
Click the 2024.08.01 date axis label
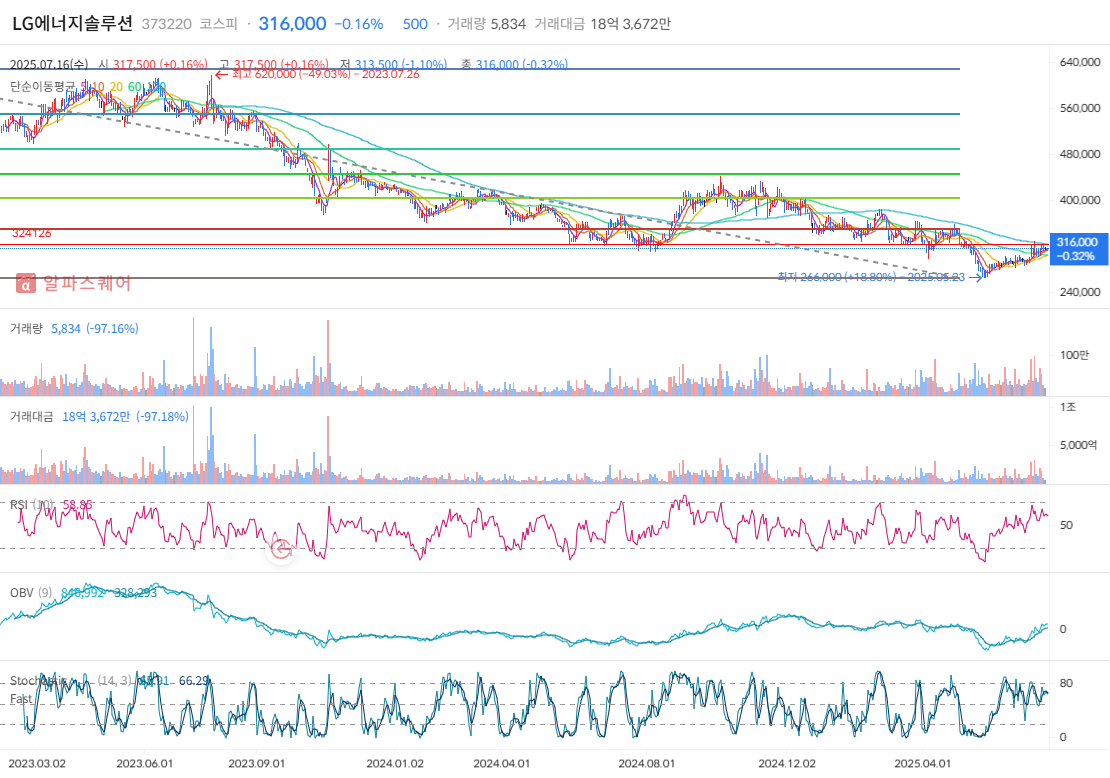pos(646,764)
